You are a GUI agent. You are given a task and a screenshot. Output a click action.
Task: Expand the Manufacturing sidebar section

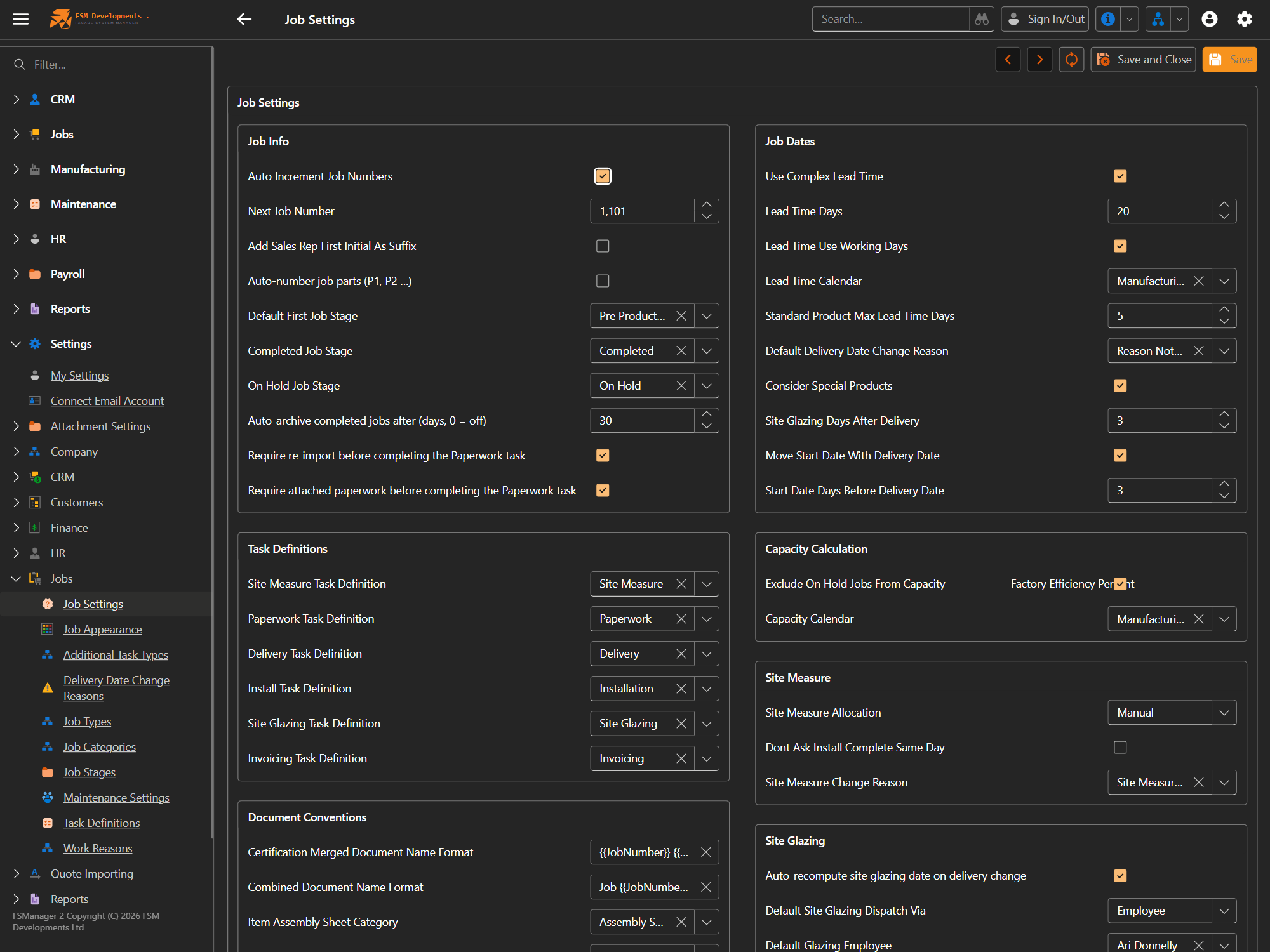(x=16, y=169)
